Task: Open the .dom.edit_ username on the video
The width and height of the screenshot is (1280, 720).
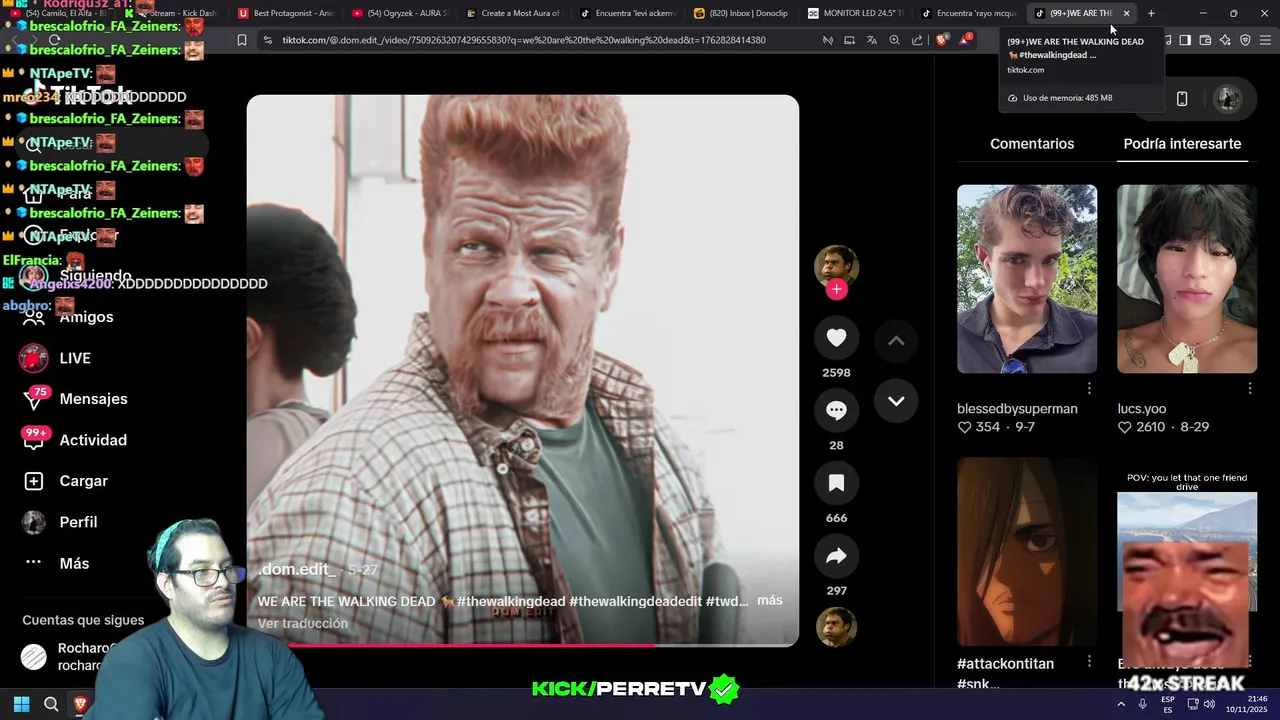Action: (x=297, y=569)
